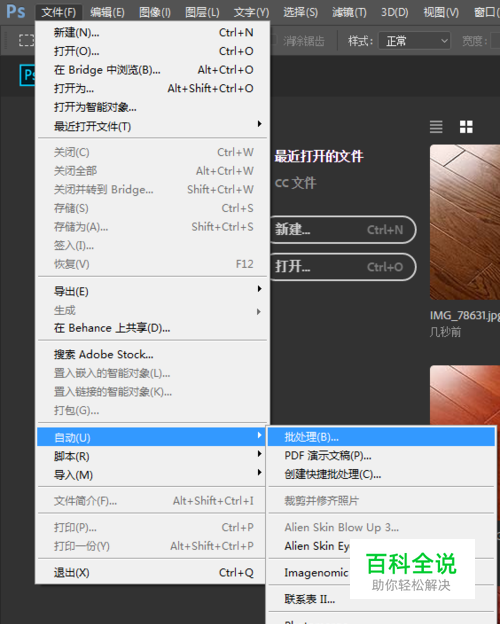
Task: Click the 新建... start screen button
Action: coord(343,229)
